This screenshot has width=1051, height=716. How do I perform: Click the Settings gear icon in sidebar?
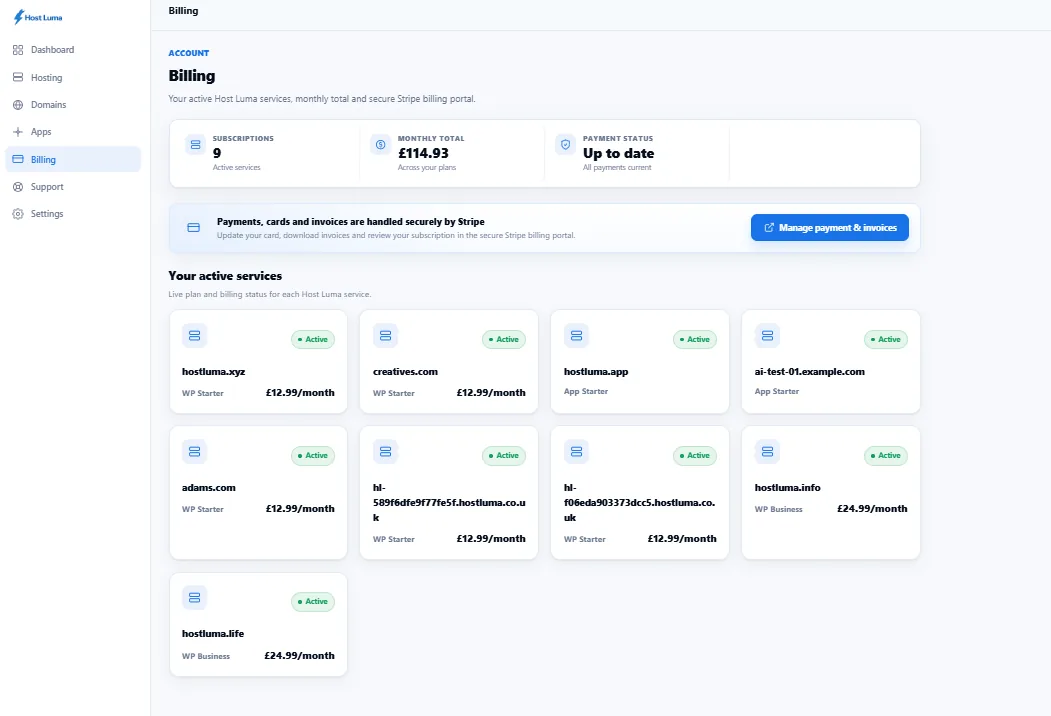(18, 214)
